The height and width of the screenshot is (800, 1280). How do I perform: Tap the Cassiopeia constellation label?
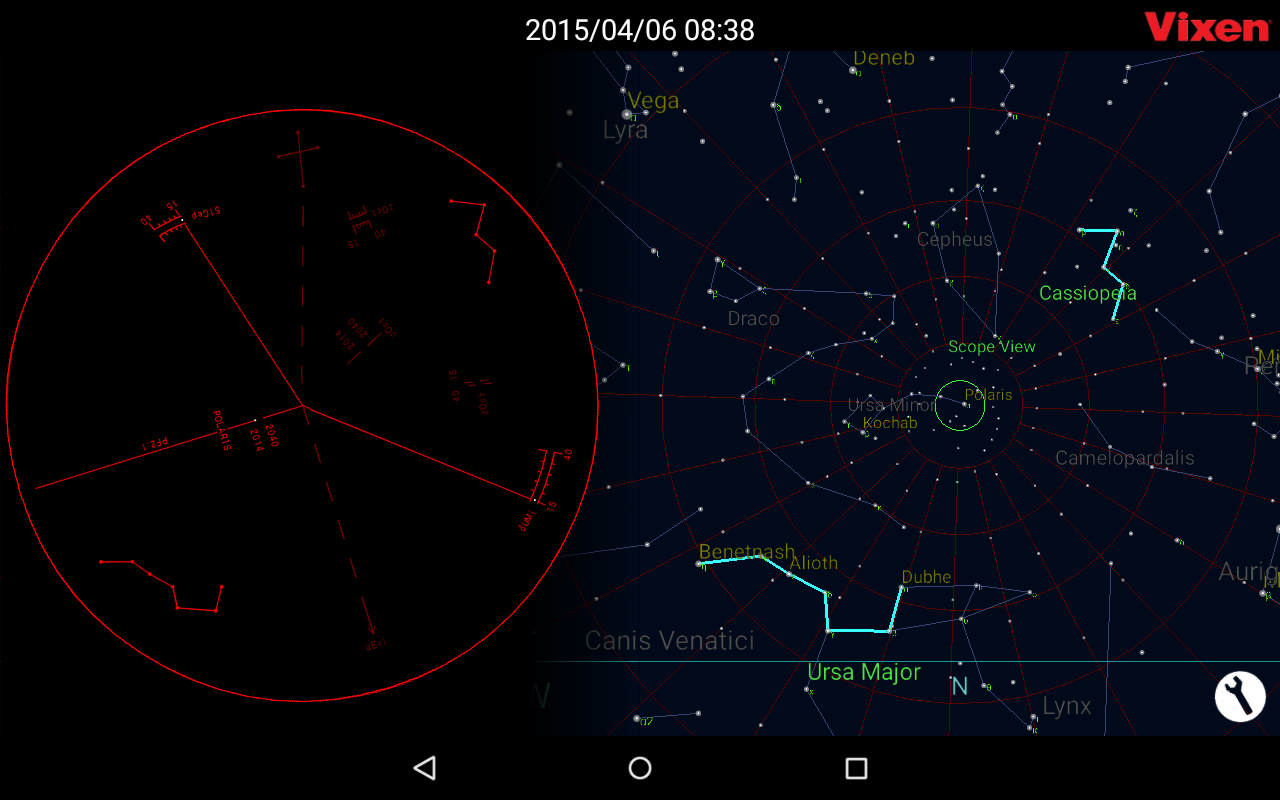pyautogui.click(x=1088, y=293)
